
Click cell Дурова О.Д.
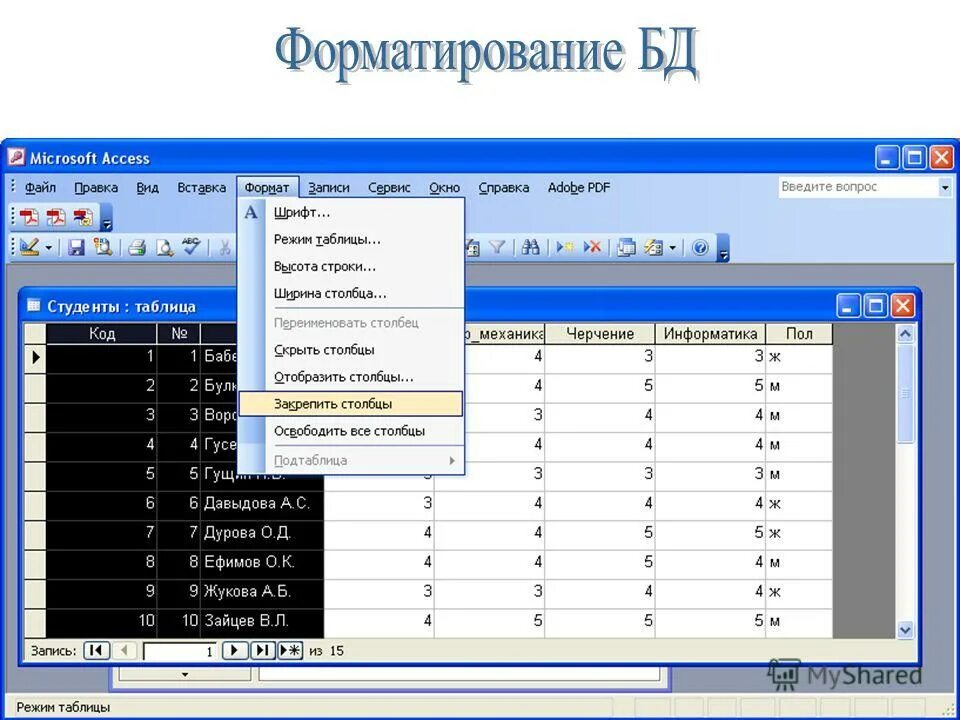pos(262,533)
